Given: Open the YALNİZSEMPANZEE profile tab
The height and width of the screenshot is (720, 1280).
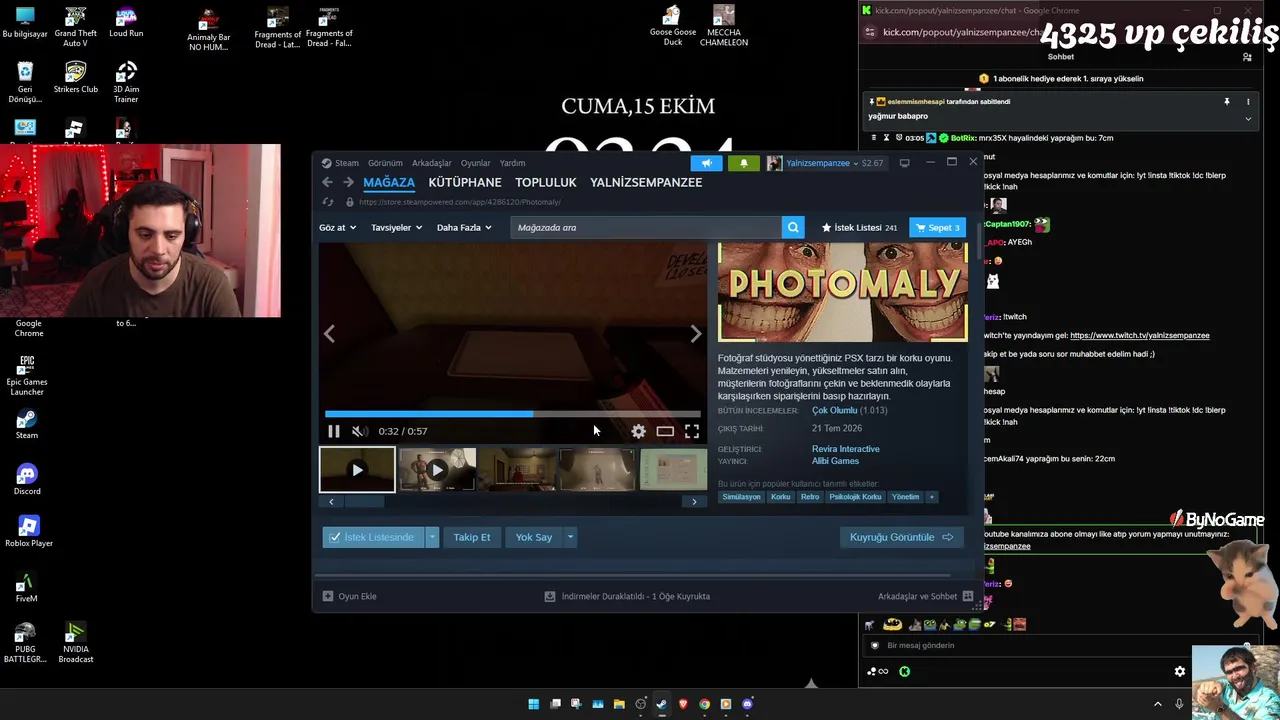Looking at the screenshot, I should coord(646,182).
